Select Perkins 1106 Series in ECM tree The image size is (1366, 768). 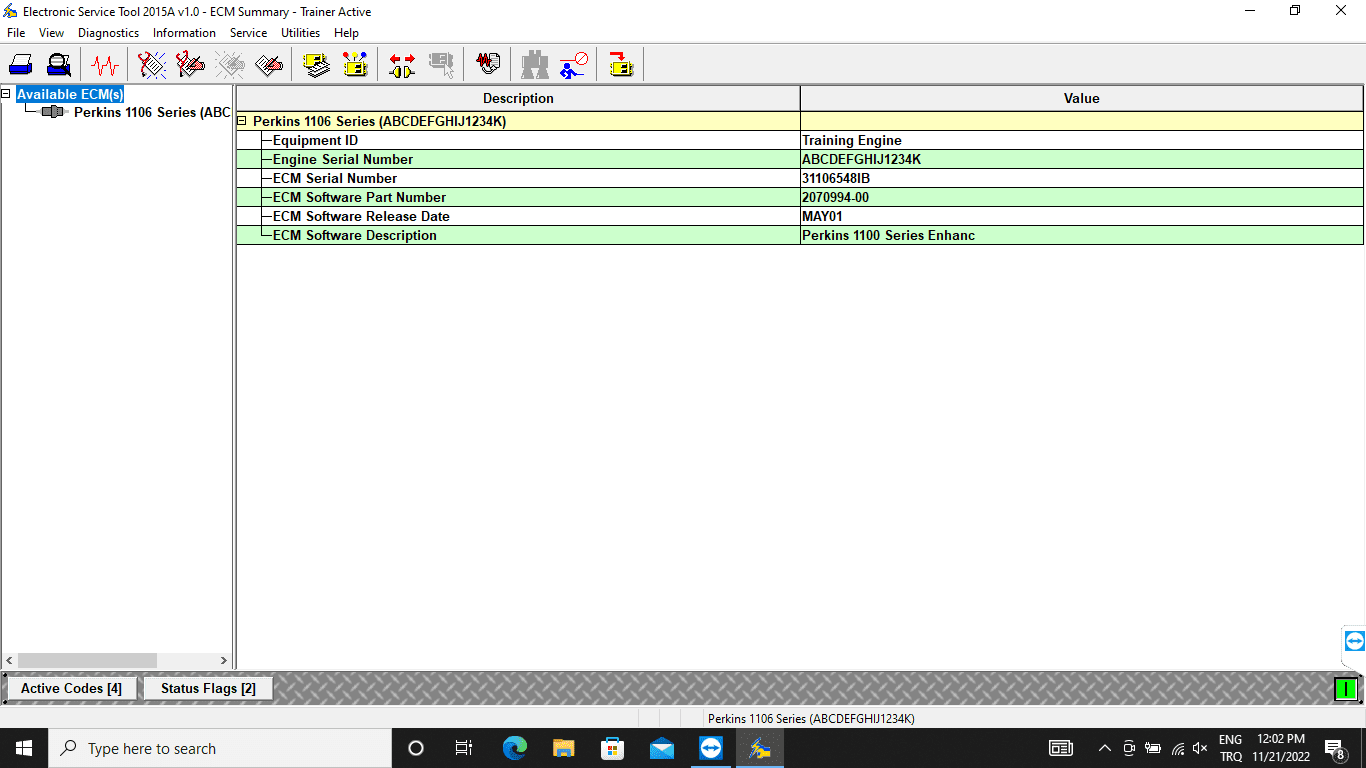(152, 112)
